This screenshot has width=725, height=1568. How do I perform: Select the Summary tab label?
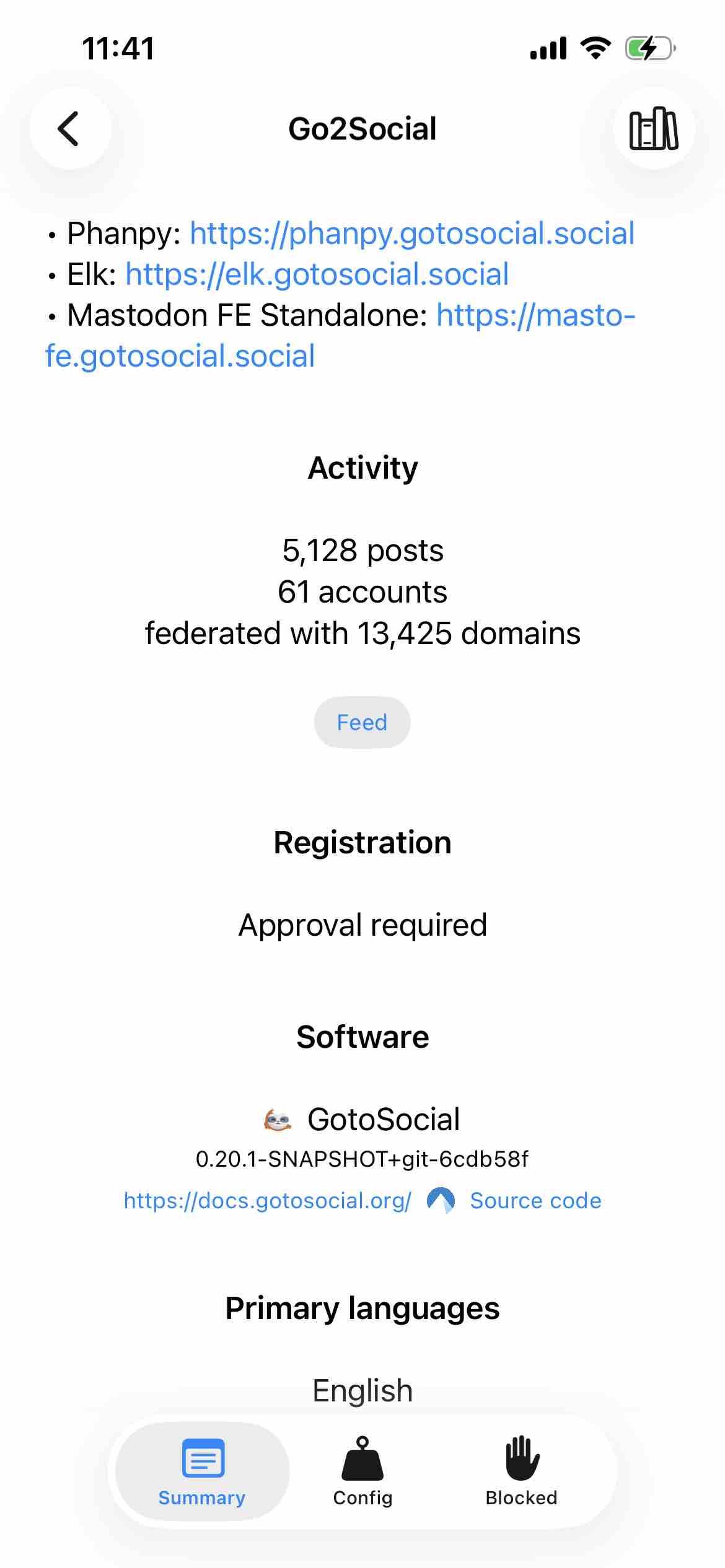pyautogui.click(x=202, y=1497)
